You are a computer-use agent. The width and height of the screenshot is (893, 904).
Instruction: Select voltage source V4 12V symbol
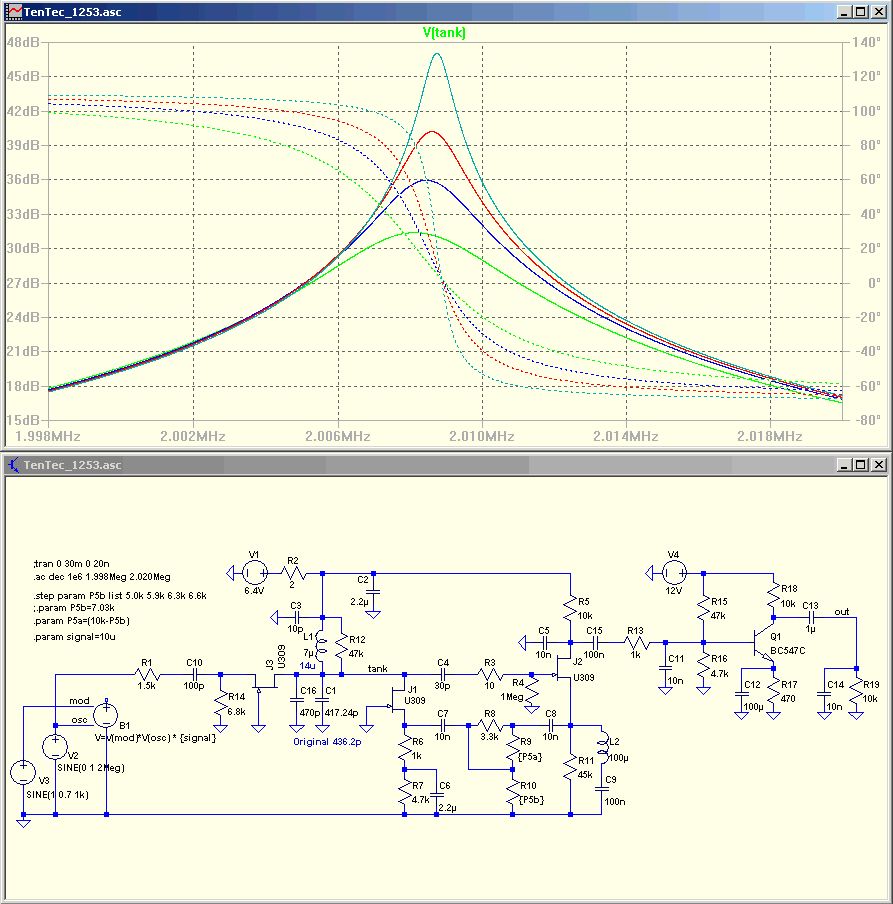tap(673, 573)
